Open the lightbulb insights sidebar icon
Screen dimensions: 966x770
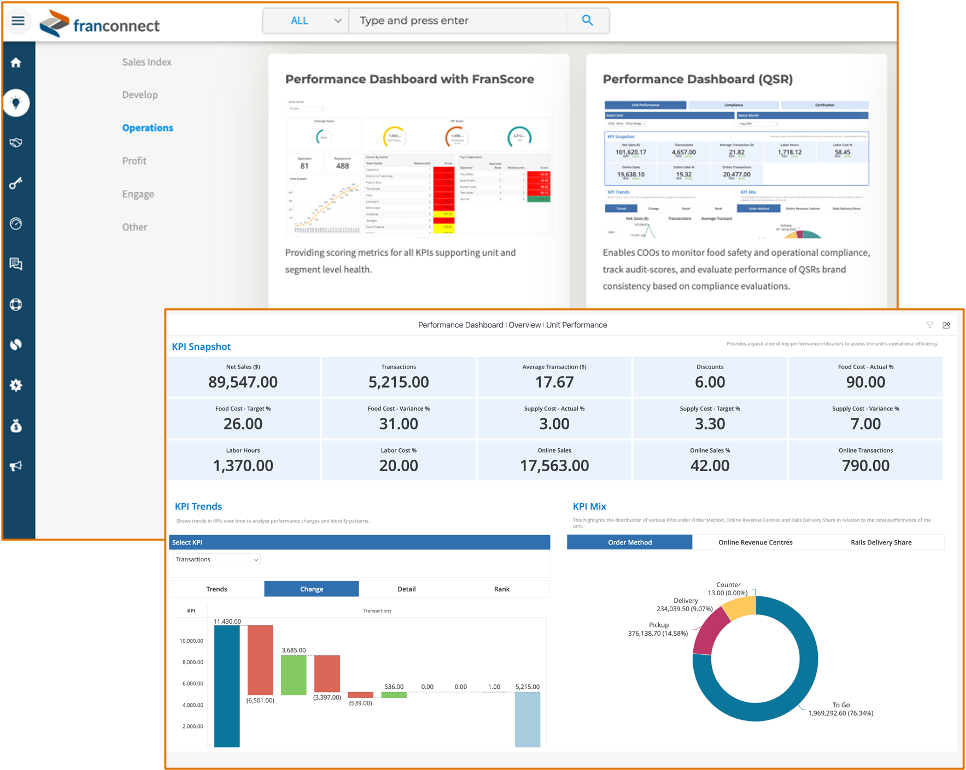[x=17, y=102]
